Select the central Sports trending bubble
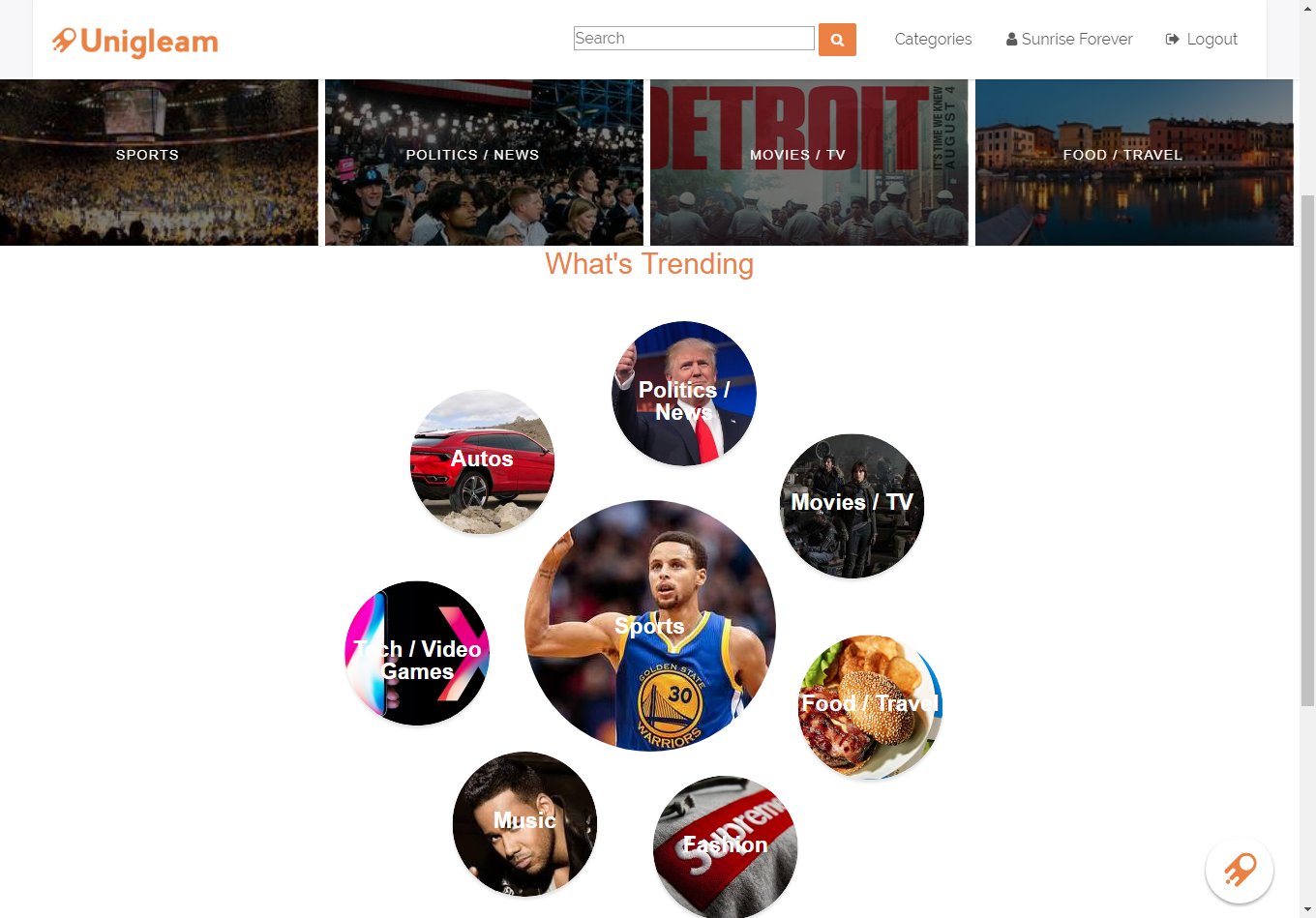 pyautogui.click(x=650, y=626)
